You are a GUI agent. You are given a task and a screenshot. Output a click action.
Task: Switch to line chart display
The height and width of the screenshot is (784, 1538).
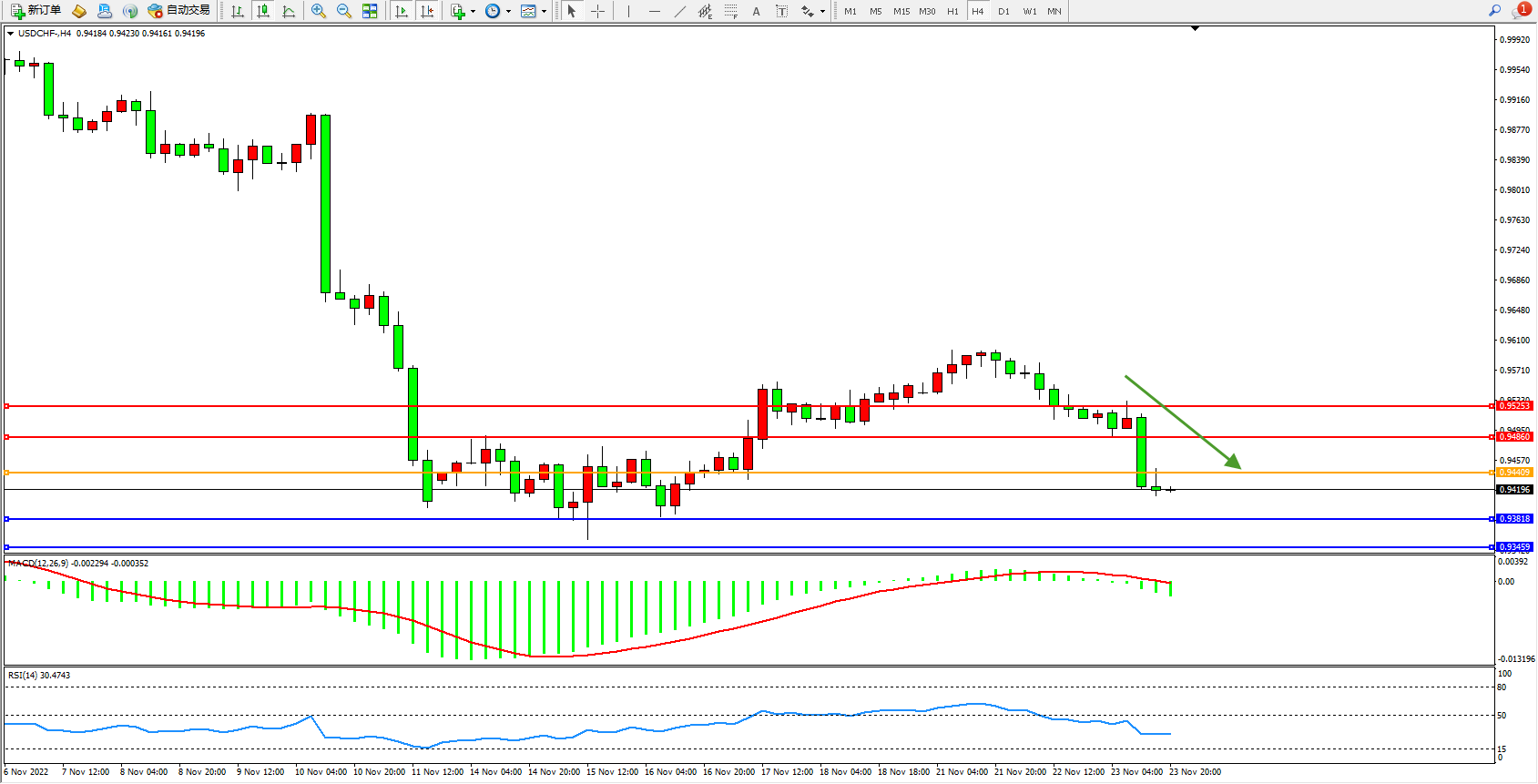coord(289,11)
